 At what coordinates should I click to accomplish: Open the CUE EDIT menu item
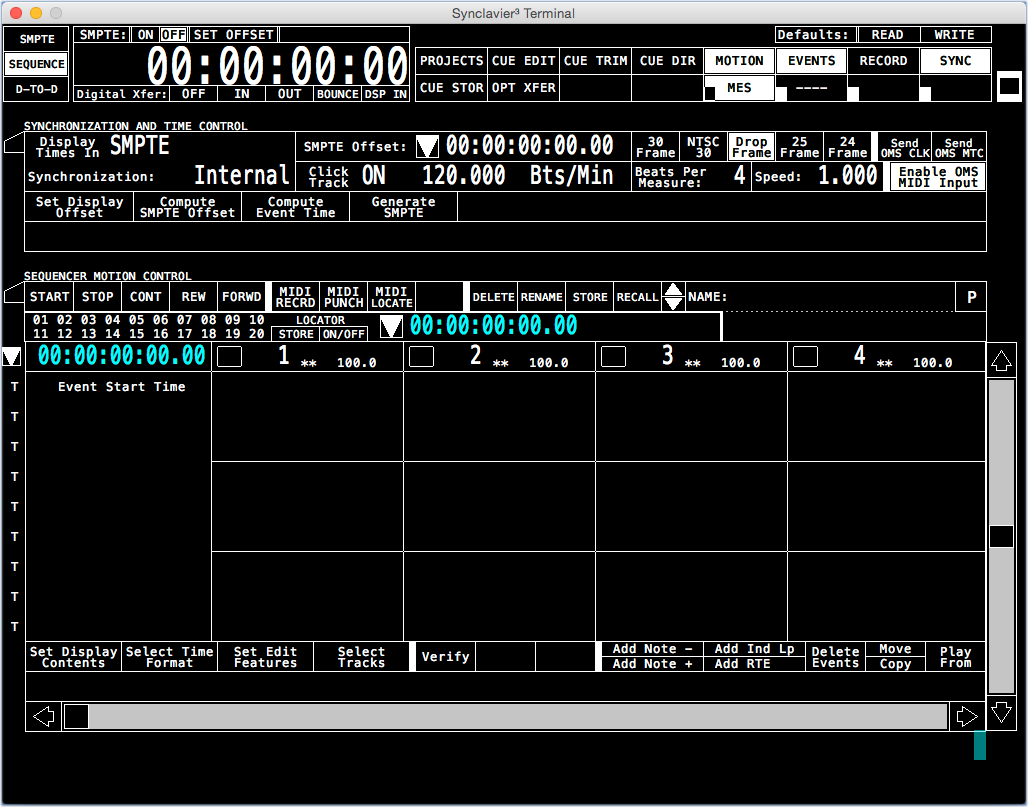523,61
